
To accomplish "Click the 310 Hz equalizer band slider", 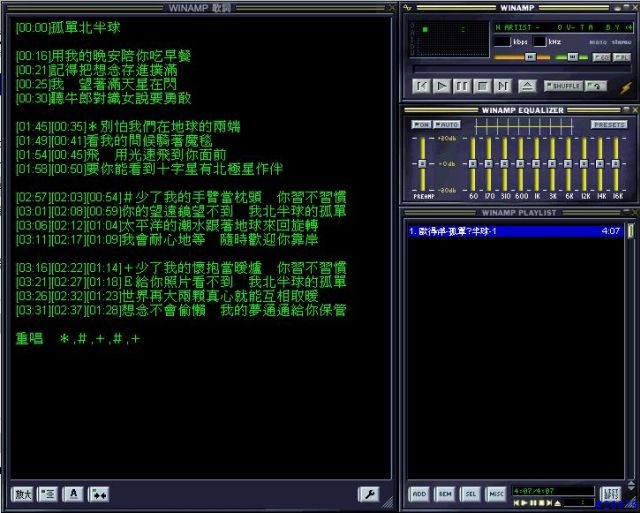I will [x=504, y=164].
